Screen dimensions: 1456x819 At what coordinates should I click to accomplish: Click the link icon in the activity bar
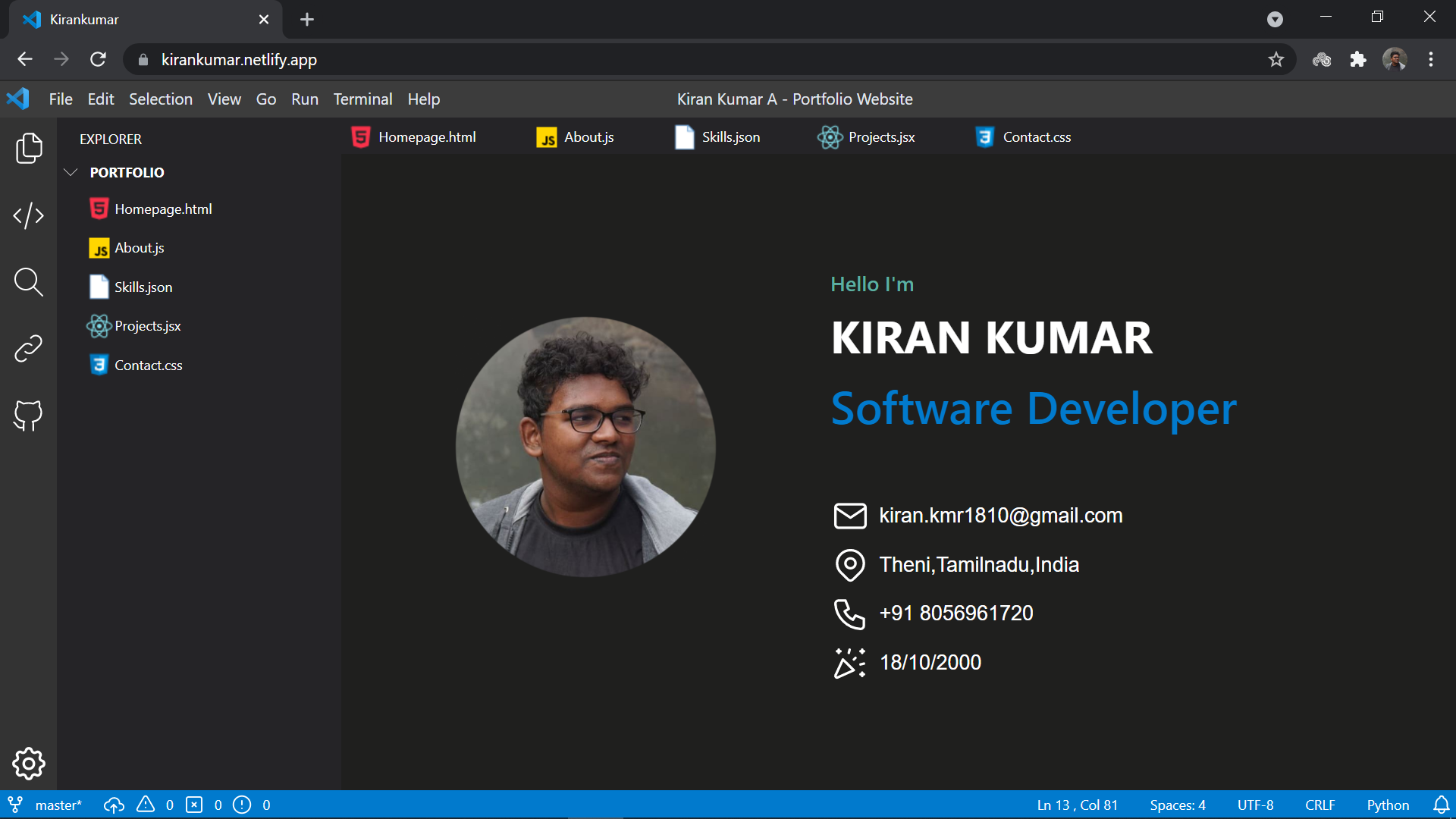pyautogui.click(x=28, y=348)
